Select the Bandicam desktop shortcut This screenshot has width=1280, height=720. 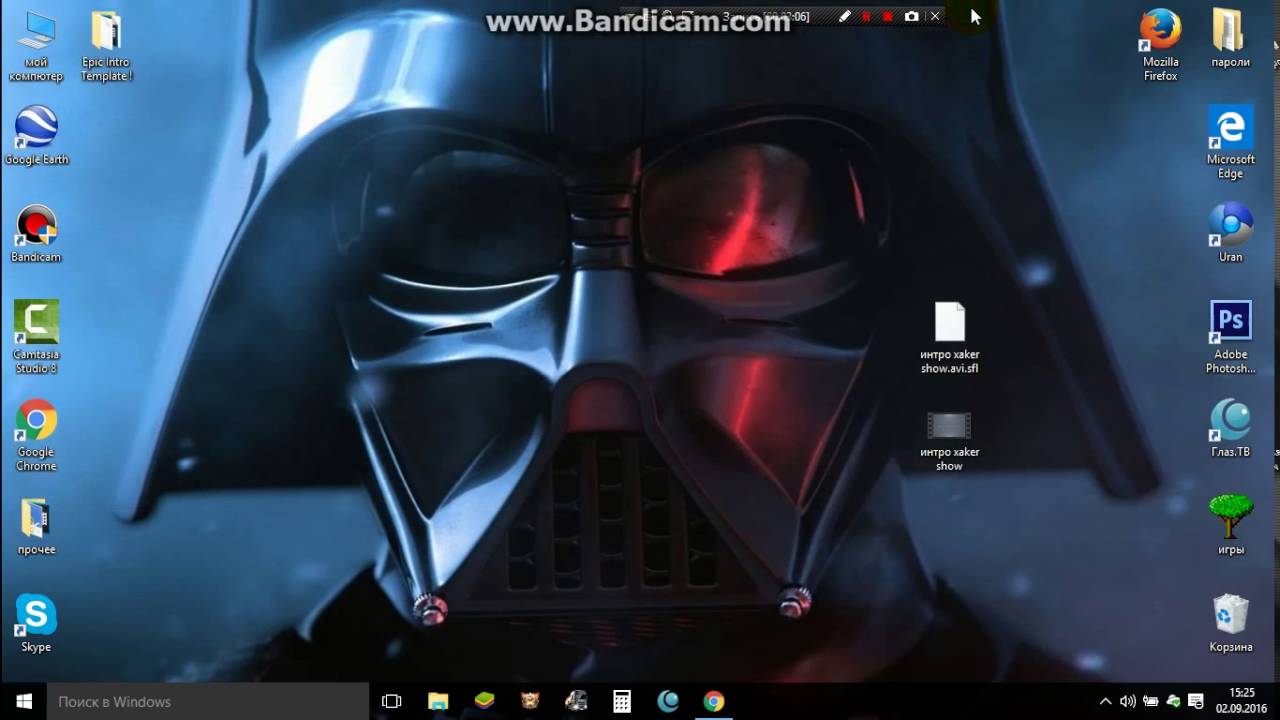pyautogui.click(x=36, y=235)
